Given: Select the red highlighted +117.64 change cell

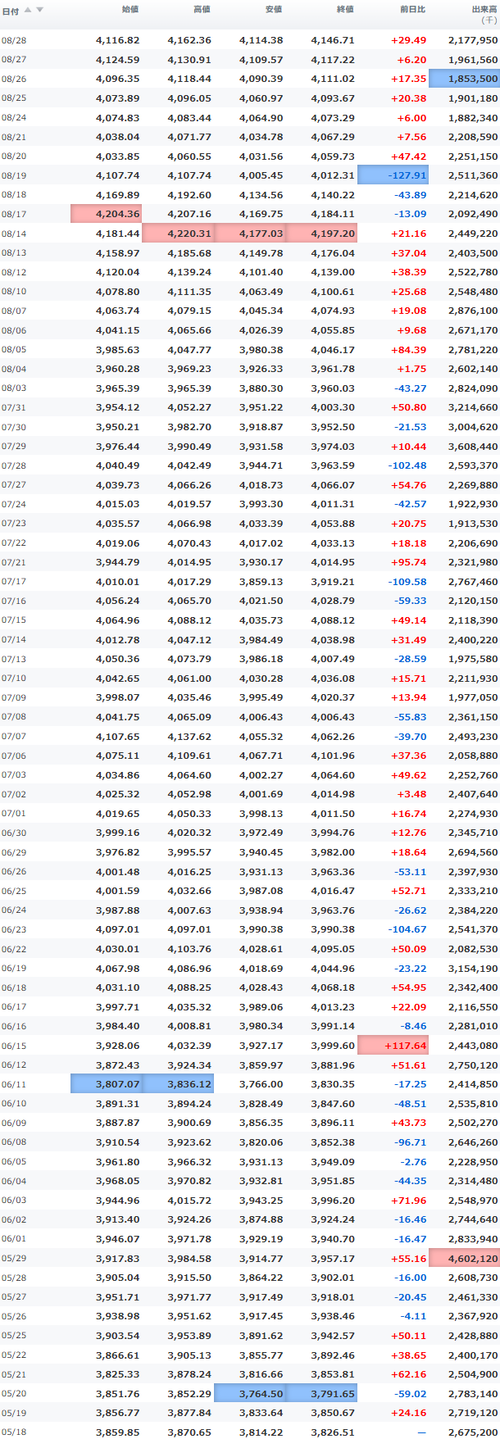Looking at the screenshot, I should (x=393, y=1044).
